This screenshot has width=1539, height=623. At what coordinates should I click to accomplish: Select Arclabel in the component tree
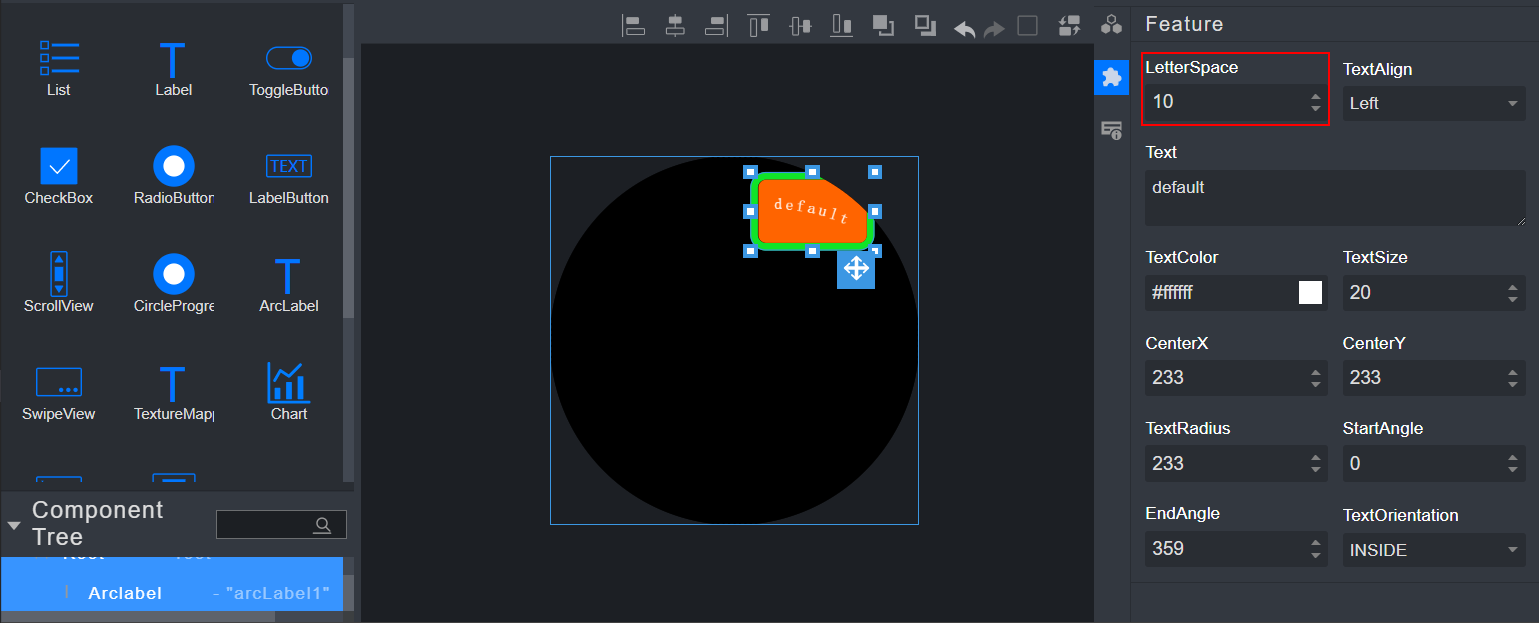pyautogui.click(x=125, y=593)
